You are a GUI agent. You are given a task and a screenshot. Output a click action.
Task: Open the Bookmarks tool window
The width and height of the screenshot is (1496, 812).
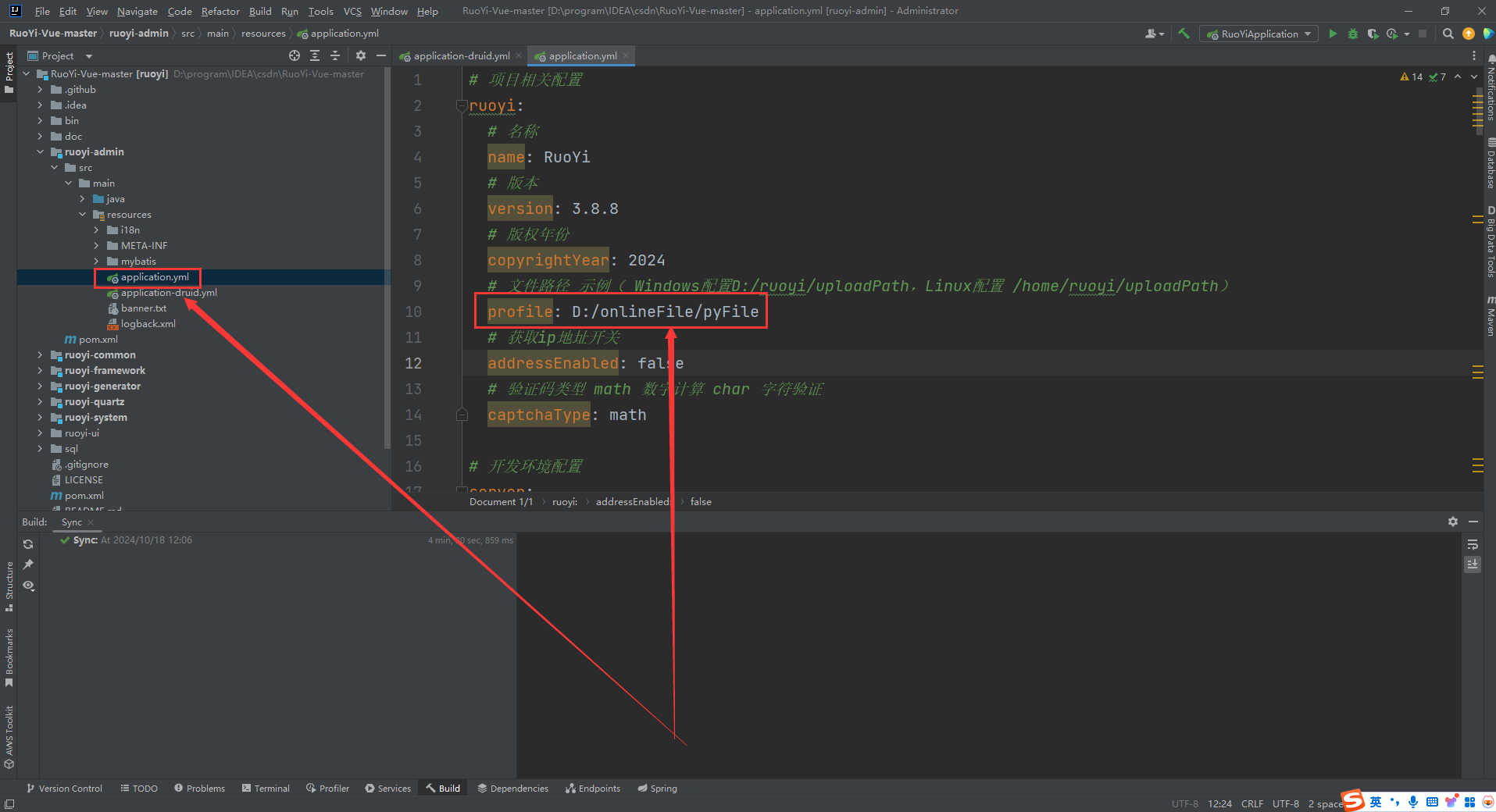(x=9, y=657)
